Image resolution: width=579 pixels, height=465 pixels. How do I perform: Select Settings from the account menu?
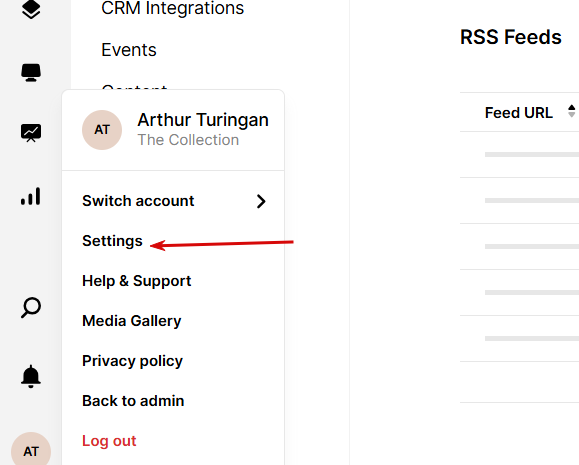pyautogui.click(x=112, y=241)
